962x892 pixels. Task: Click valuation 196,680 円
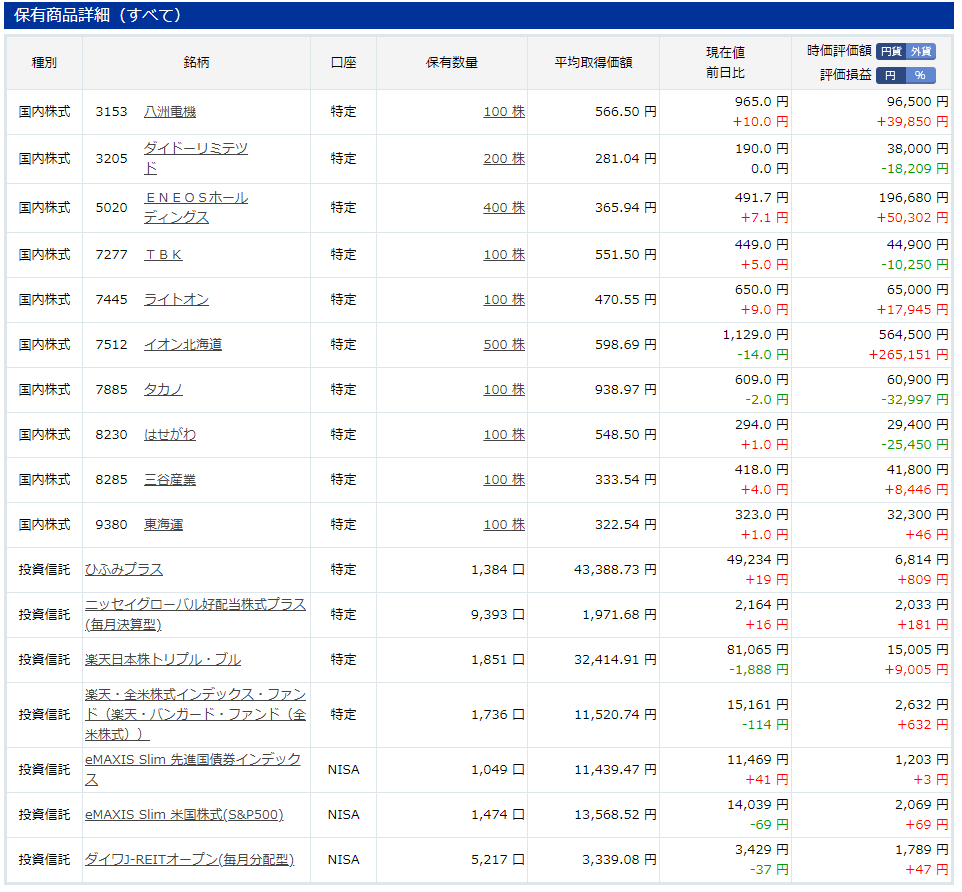point(914,198)
